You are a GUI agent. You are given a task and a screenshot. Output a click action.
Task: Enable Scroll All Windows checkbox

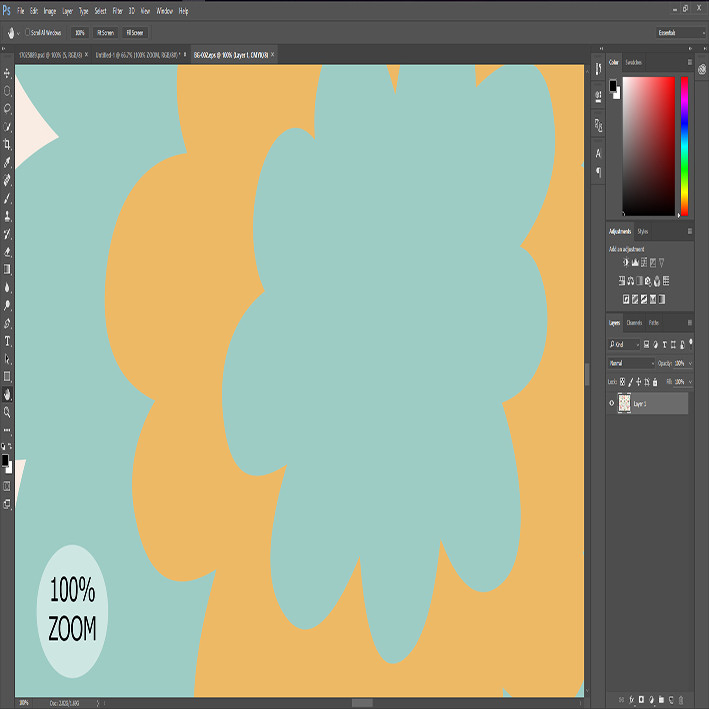tap(28, 32)
